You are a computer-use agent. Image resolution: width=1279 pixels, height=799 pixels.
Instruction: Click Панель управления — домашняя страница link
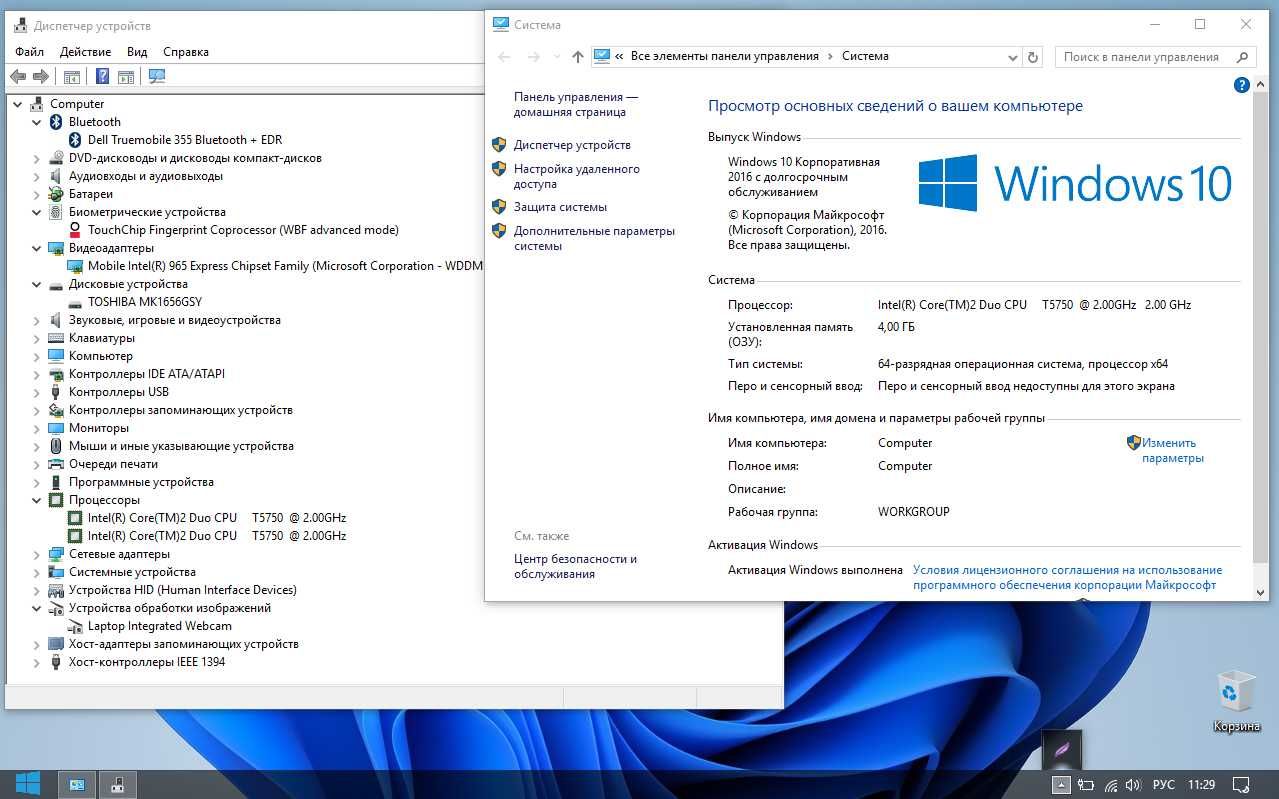click(x=576, y=105)
